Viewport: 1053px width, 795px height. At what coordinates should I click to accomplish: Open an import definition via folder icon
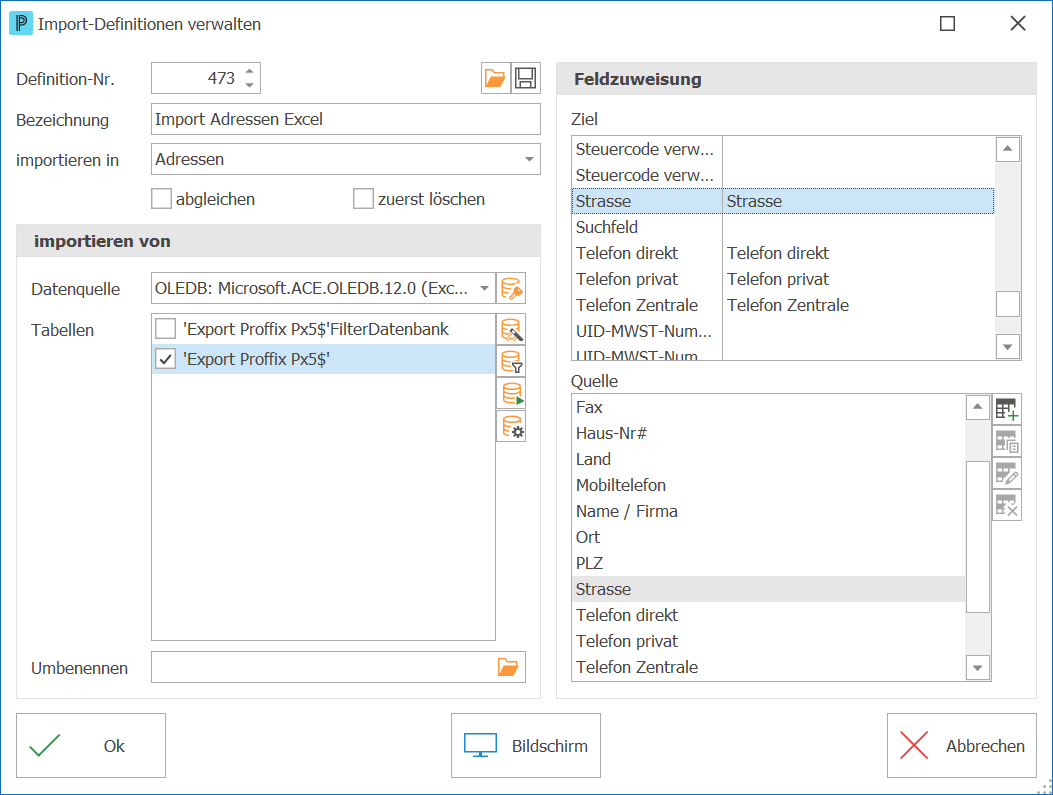pyautogui.click(x=496, y=79)
